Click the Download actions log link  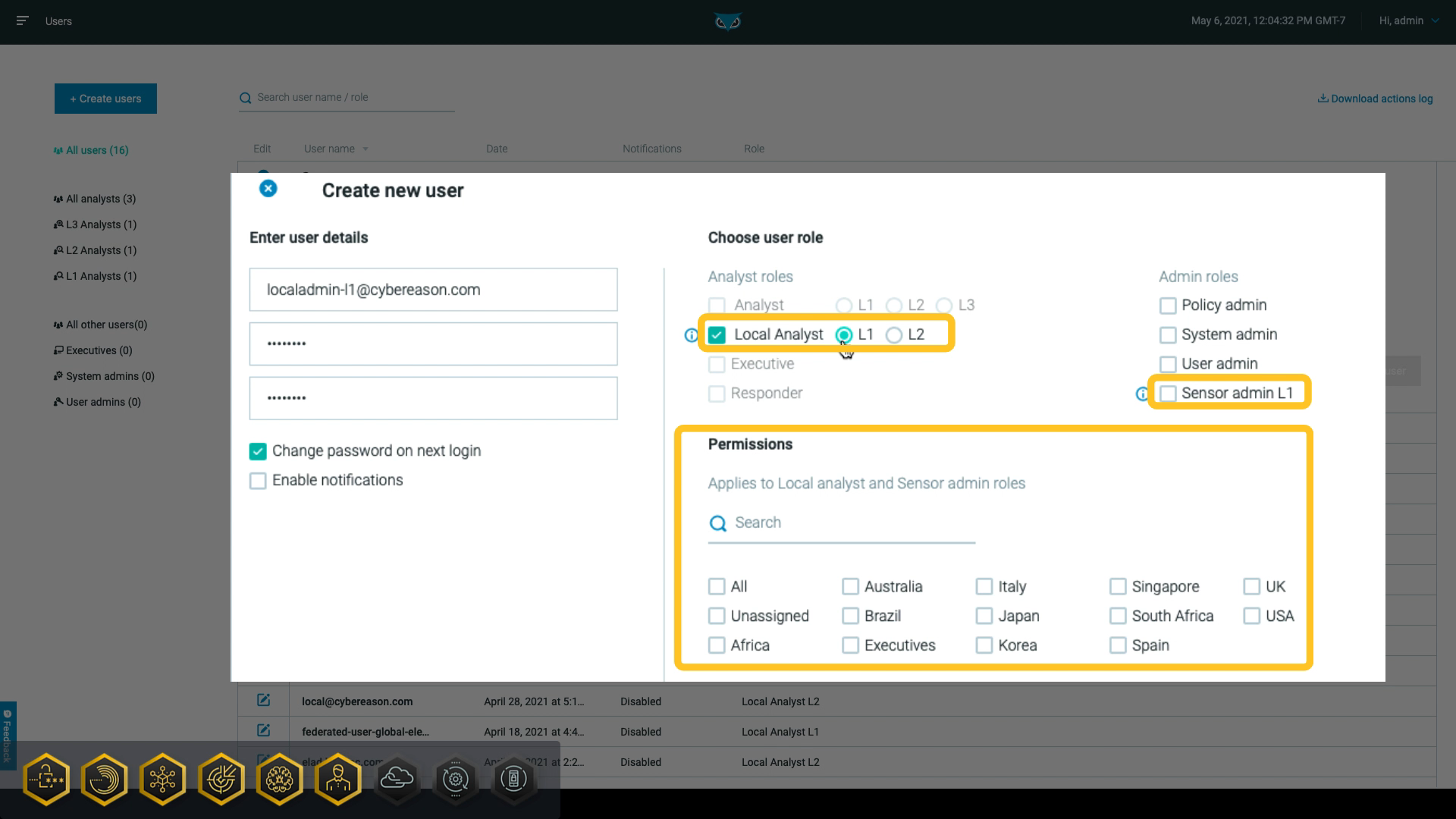coord(1375,99)
